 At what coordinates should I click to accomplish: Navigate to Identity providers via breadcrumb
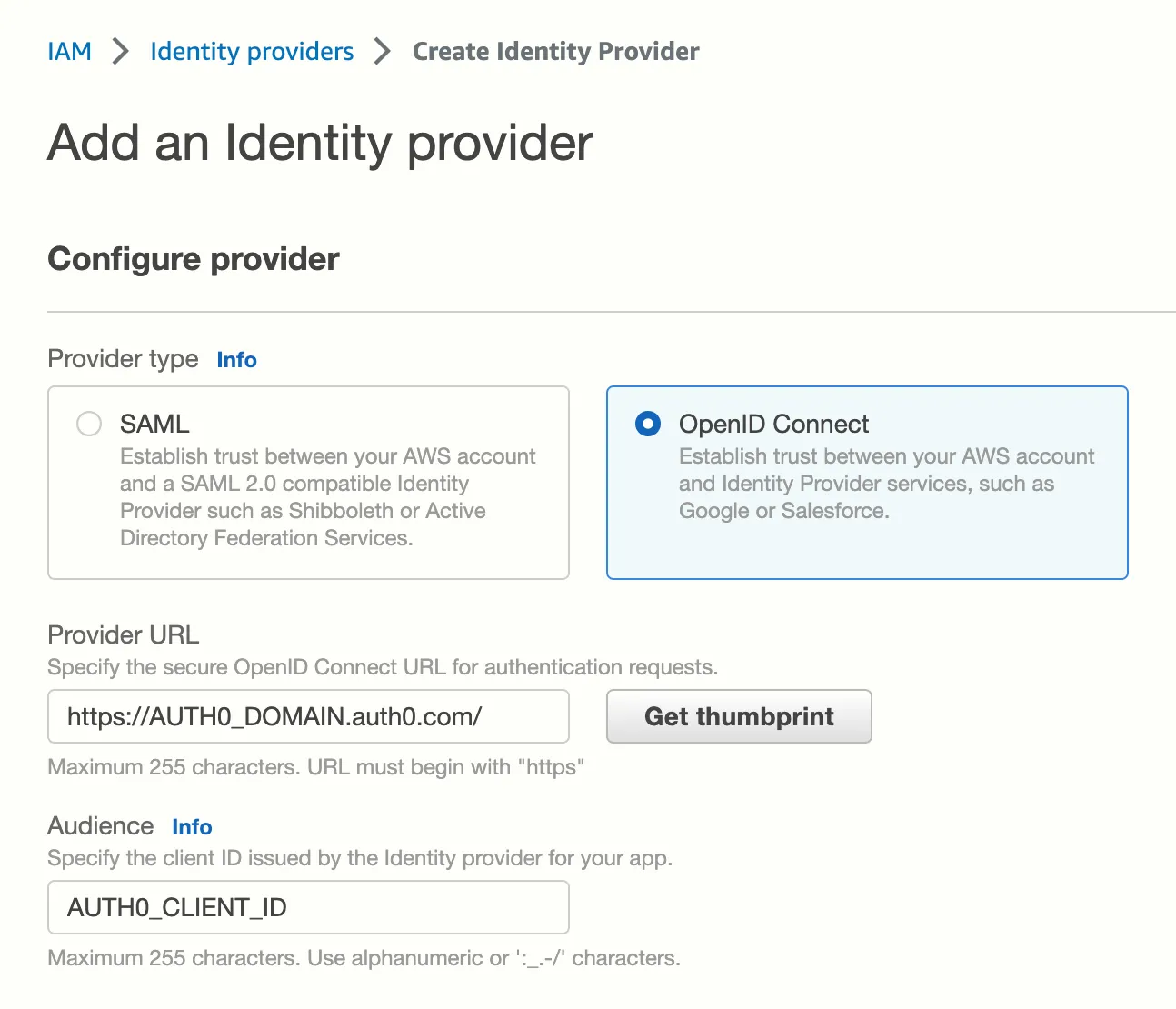point(251,52)
